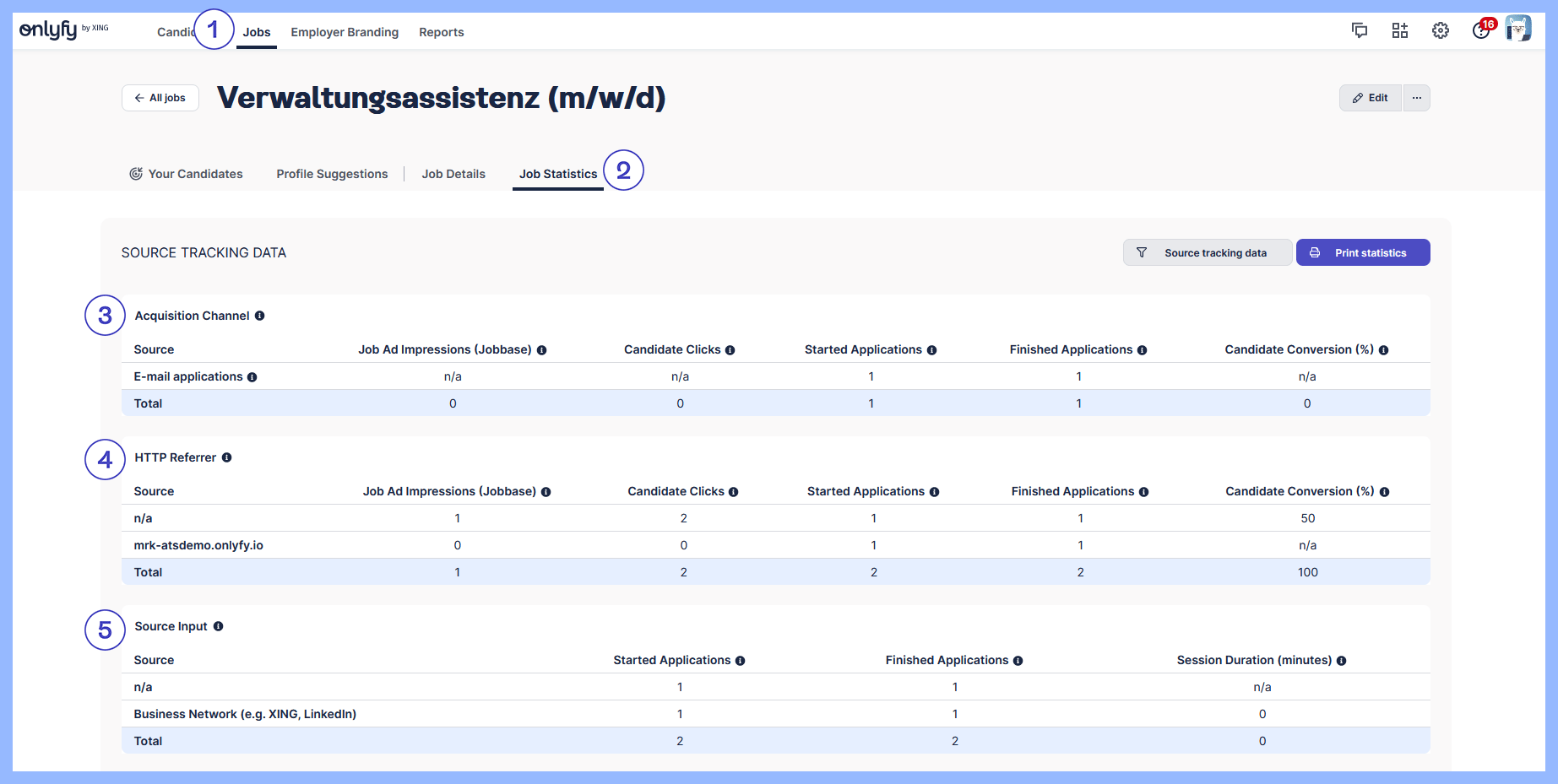Click the Edit job button
This screenshot has width=1558, height=784.
tap(1370, 98)
